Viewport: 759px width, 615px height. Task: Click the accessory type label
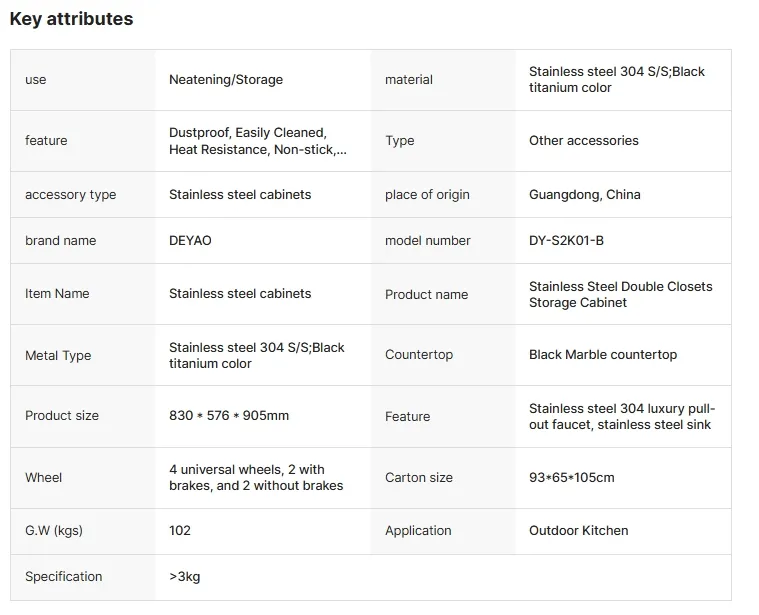71,195
